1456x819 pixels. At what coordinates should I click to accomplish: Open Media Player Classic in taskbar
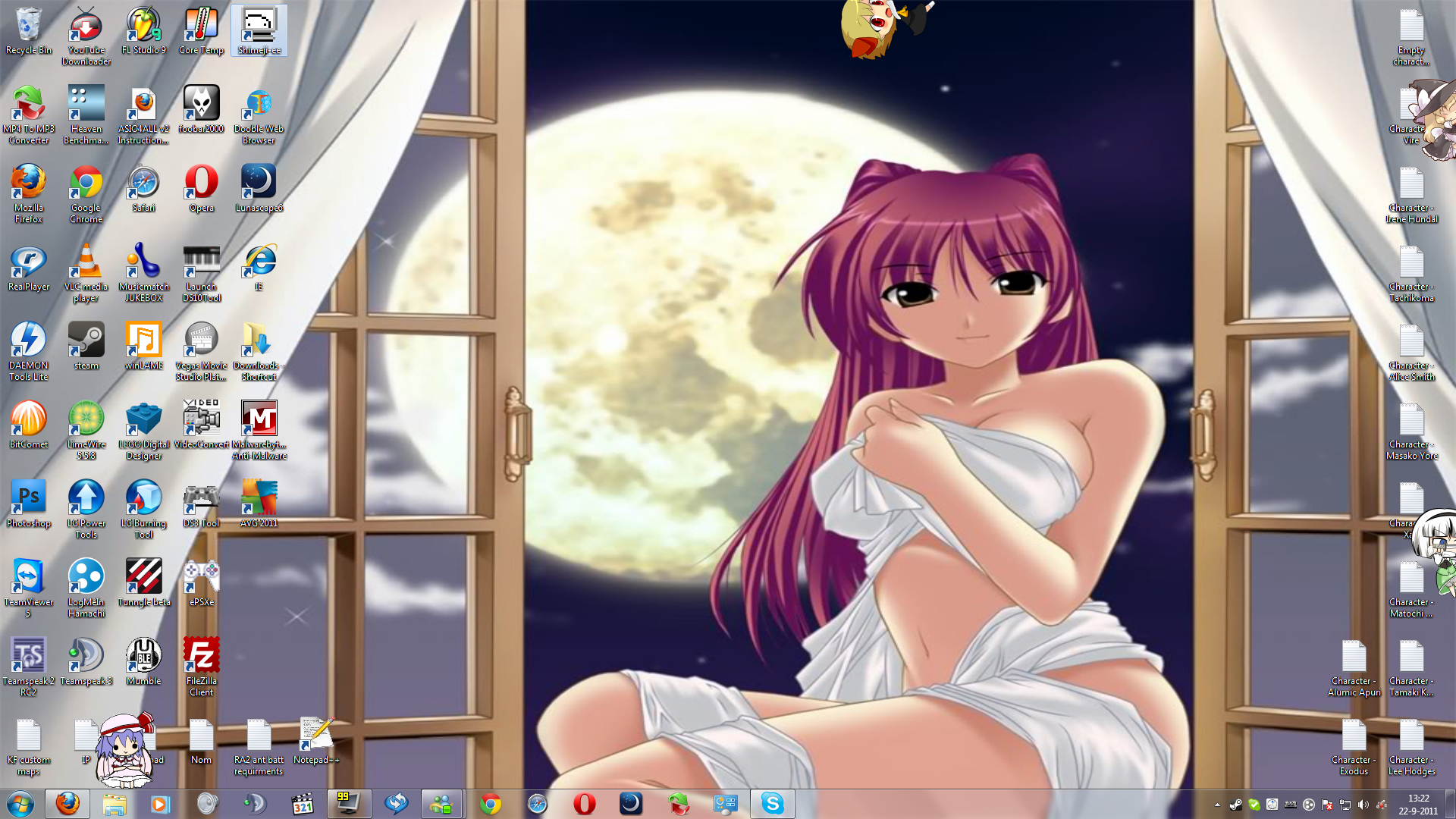coord(303,803)
